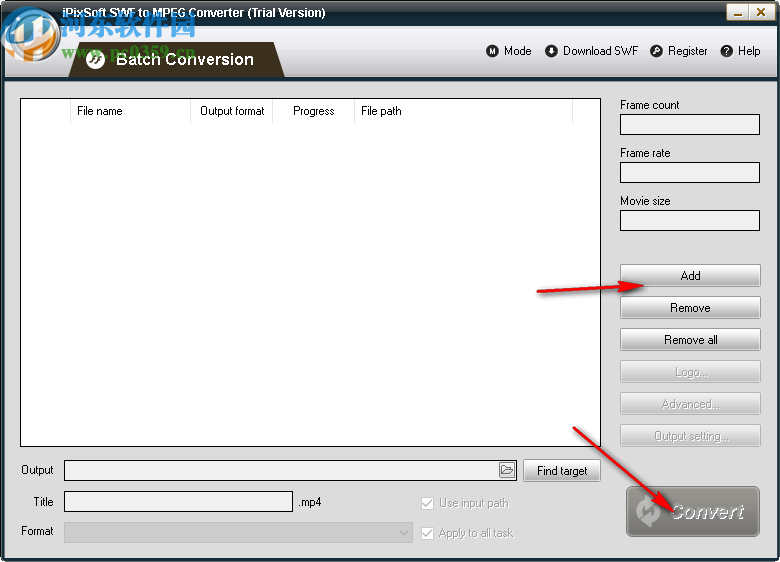The image size is (780, 562).
Task: Click the Download SWF arrow icon
Action: click(551, 51)
